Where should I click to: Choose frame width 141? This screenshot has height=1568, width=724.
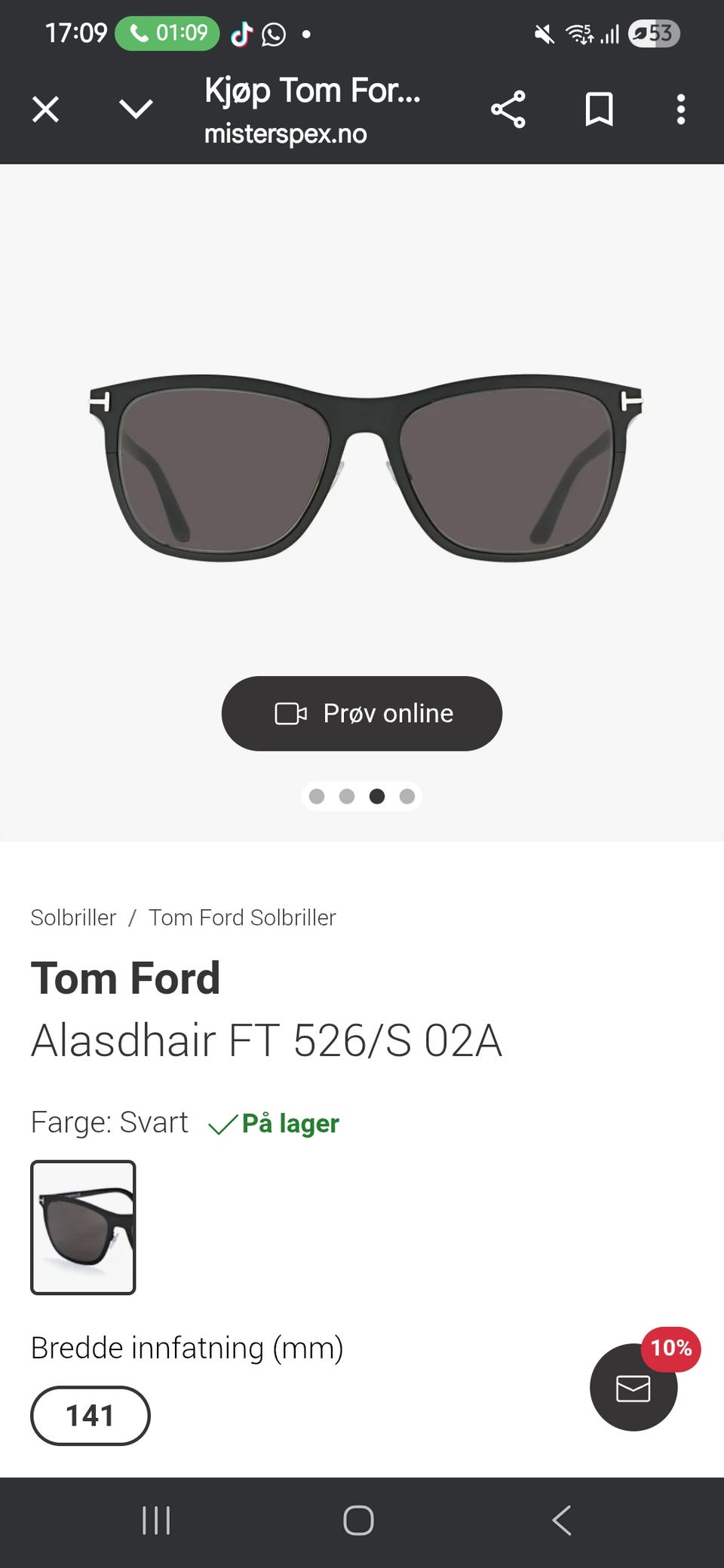click(90, 1416)
